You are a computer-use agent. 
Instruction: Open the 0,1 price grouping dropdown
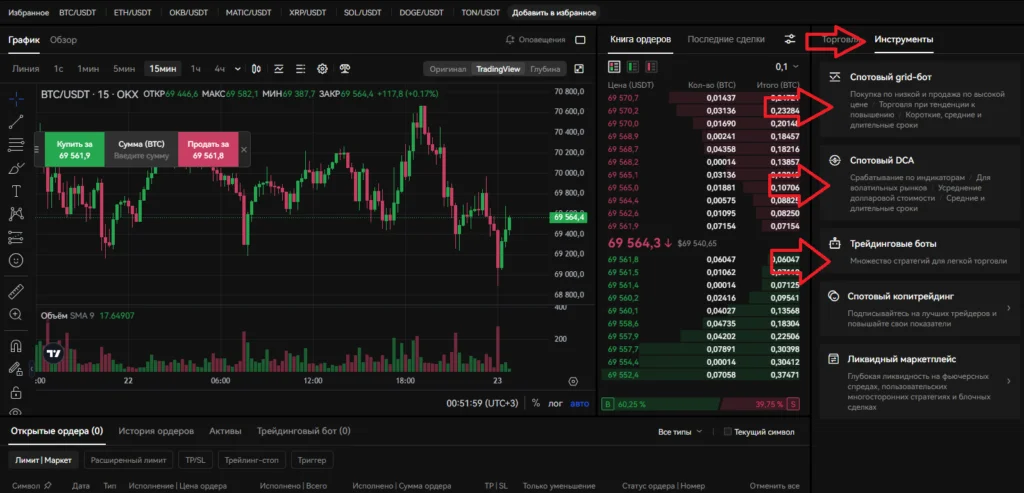click(788, 66)
